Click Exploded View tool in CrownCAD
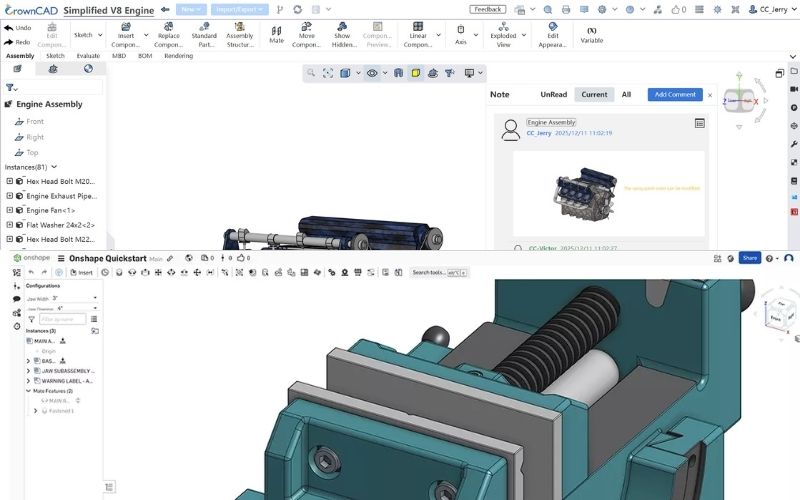This screenshot has height=500, width=800. coord(503,35)
